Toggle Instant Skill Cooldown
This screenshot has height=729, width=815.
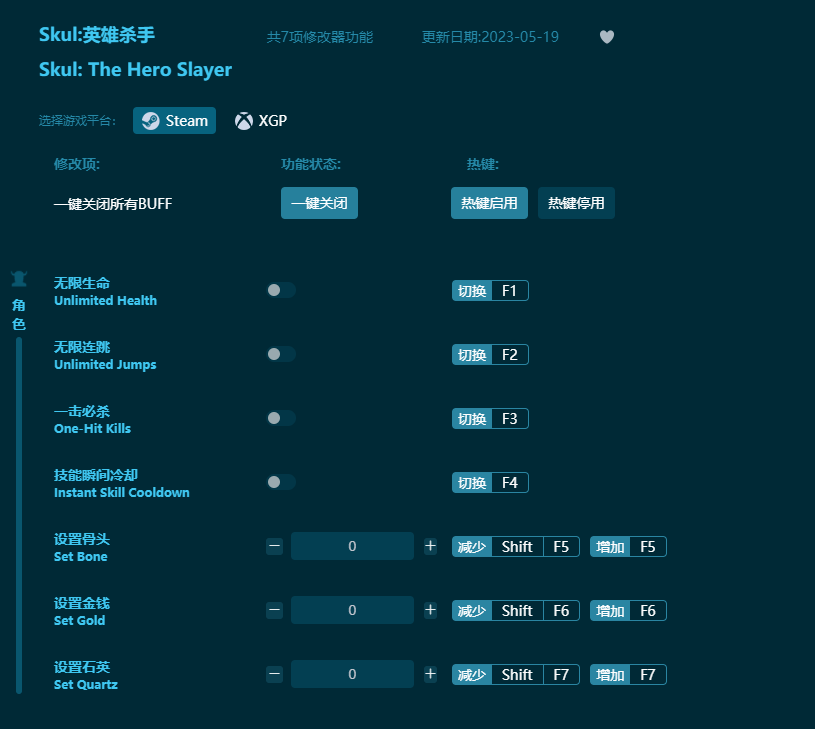coord(280,481)
